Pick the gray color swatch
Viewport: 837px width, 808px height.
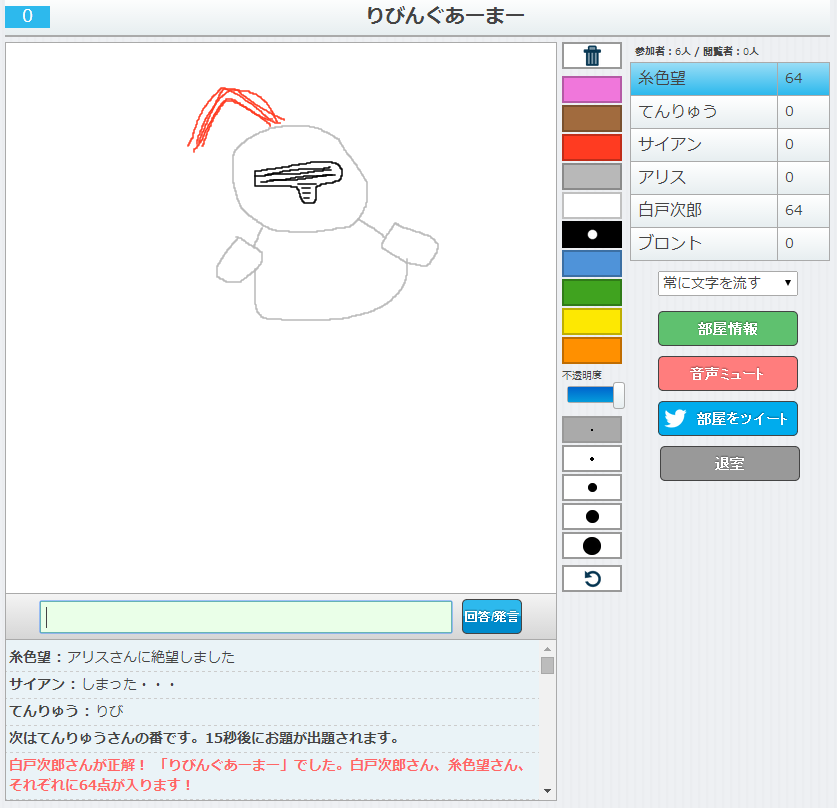(x=591, y=176)
